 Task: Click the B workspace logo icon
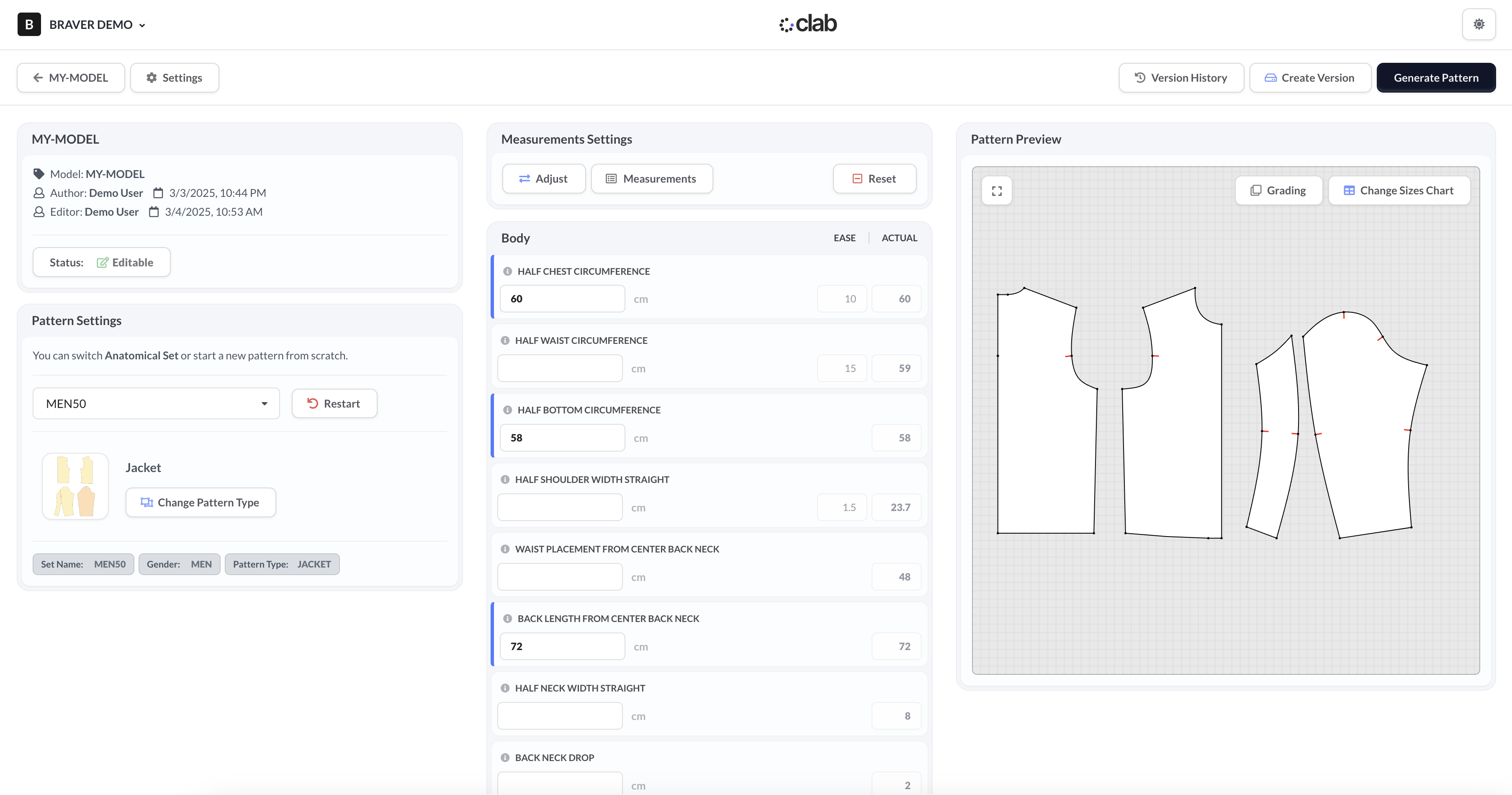(29, 25)
